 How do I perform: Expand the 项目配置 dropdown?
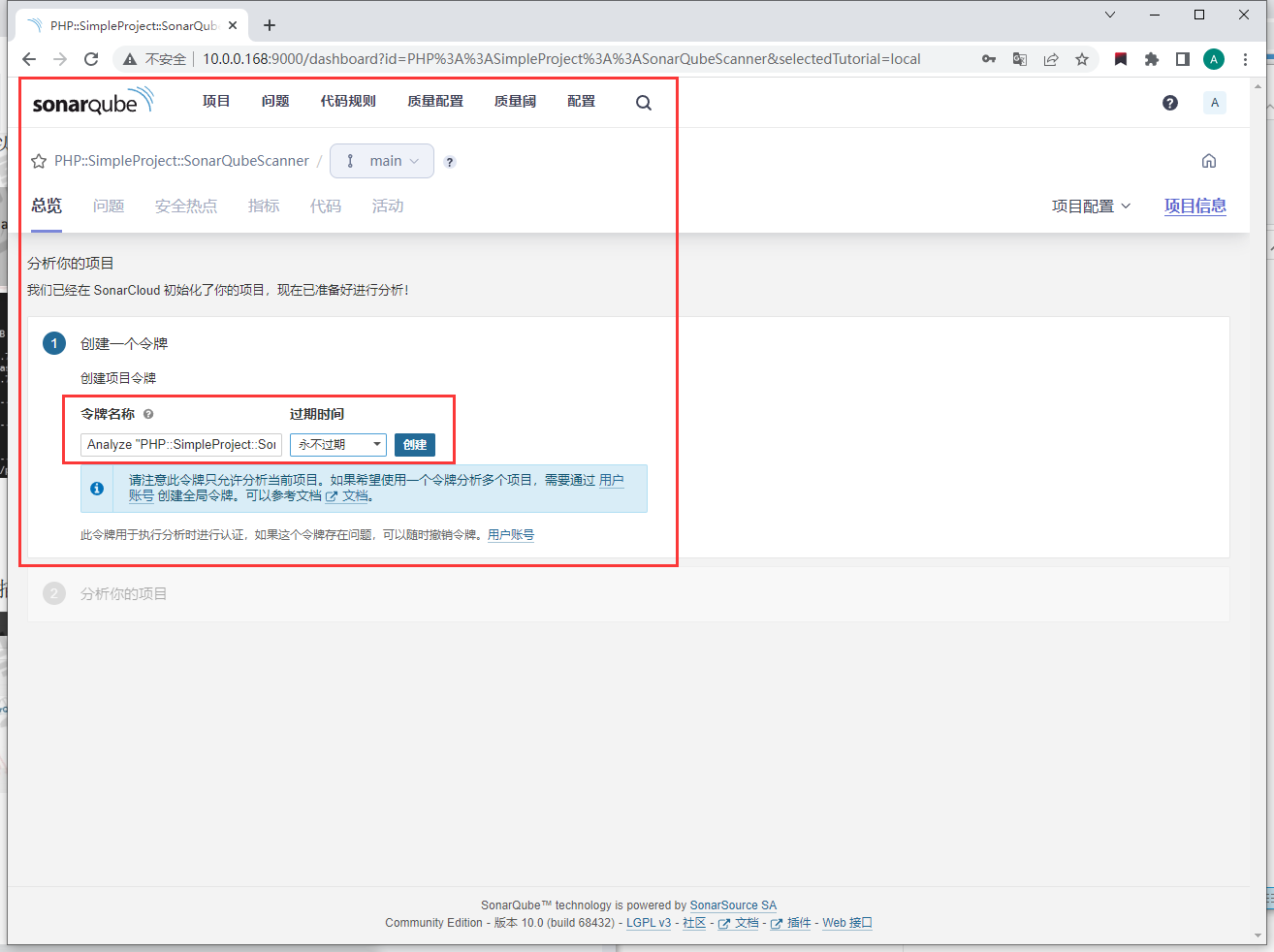coord(1092,206)
